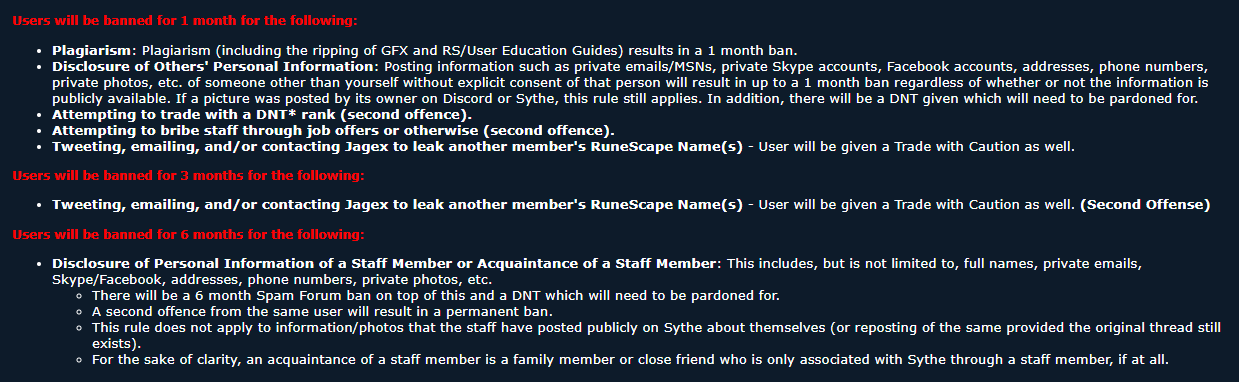Click the red '1 month' ban heading
The image size is (1239, 382).
184,20
